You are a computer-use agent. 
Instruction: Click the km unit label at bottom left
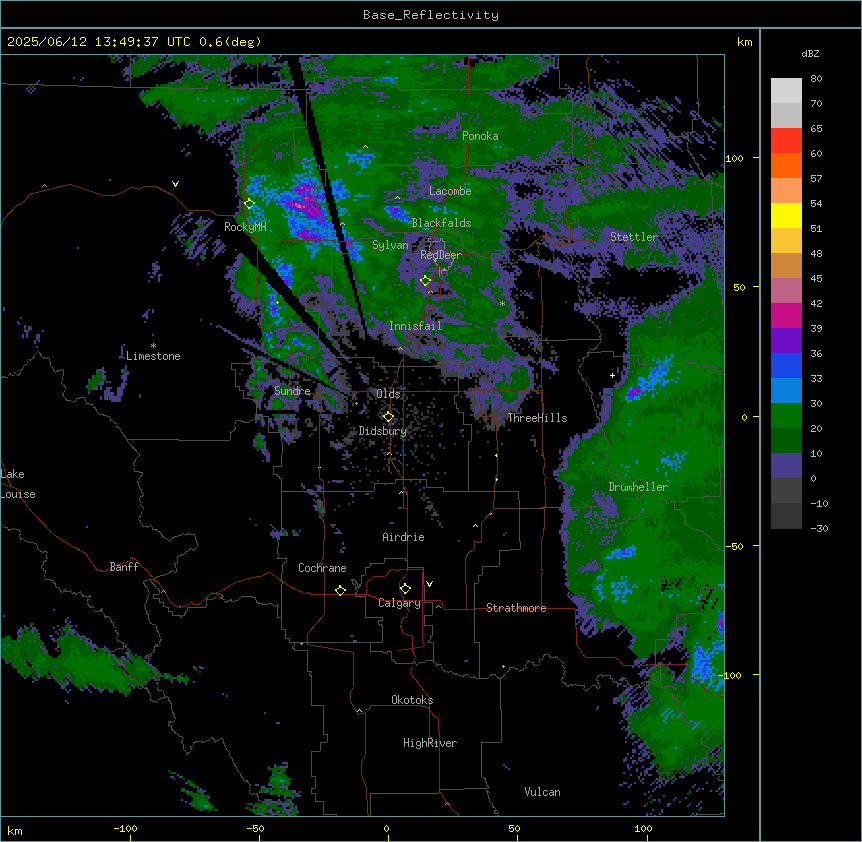15,830
